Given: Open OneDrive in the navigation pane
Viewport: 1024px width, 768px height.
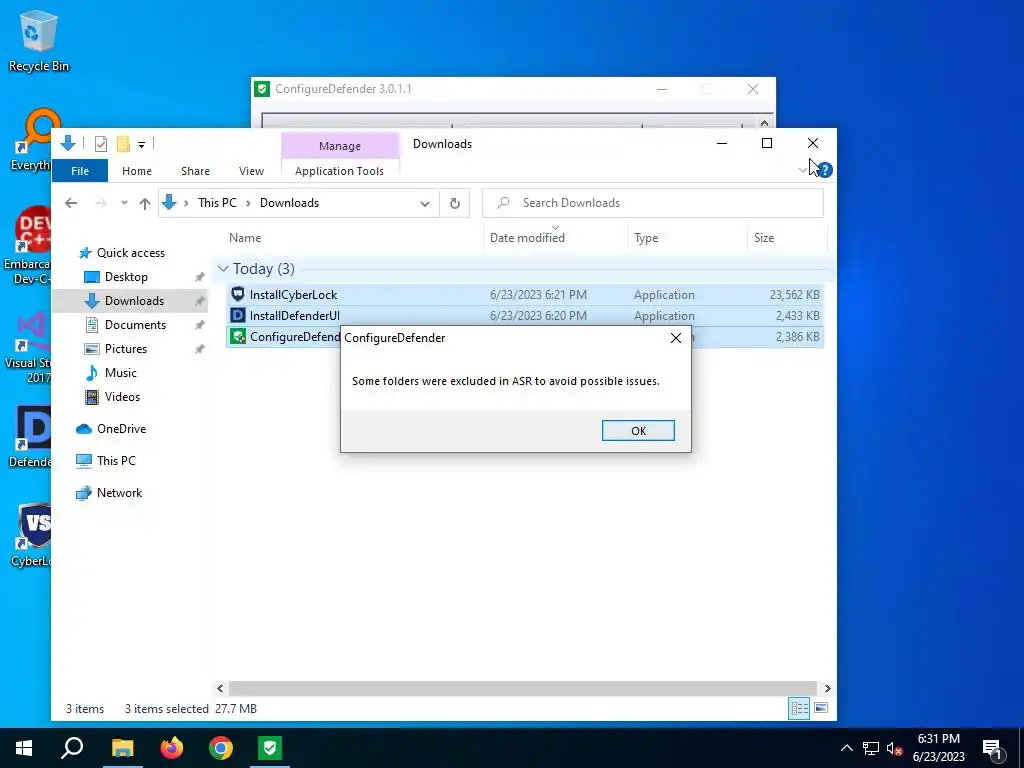Looking at the screenshot, I should click(x=121, y=429).
